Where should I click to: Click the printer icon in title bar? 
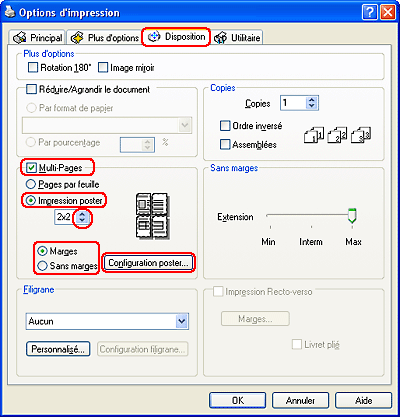tap(10, 13)
